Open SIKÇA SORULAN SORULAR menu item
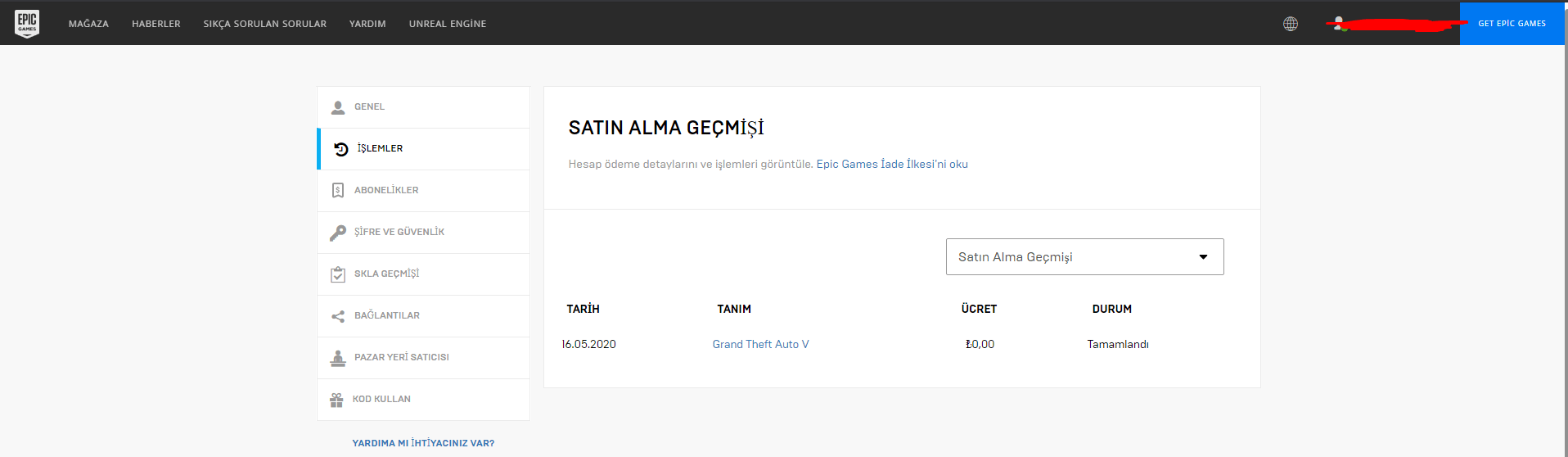 click(265, 24)
